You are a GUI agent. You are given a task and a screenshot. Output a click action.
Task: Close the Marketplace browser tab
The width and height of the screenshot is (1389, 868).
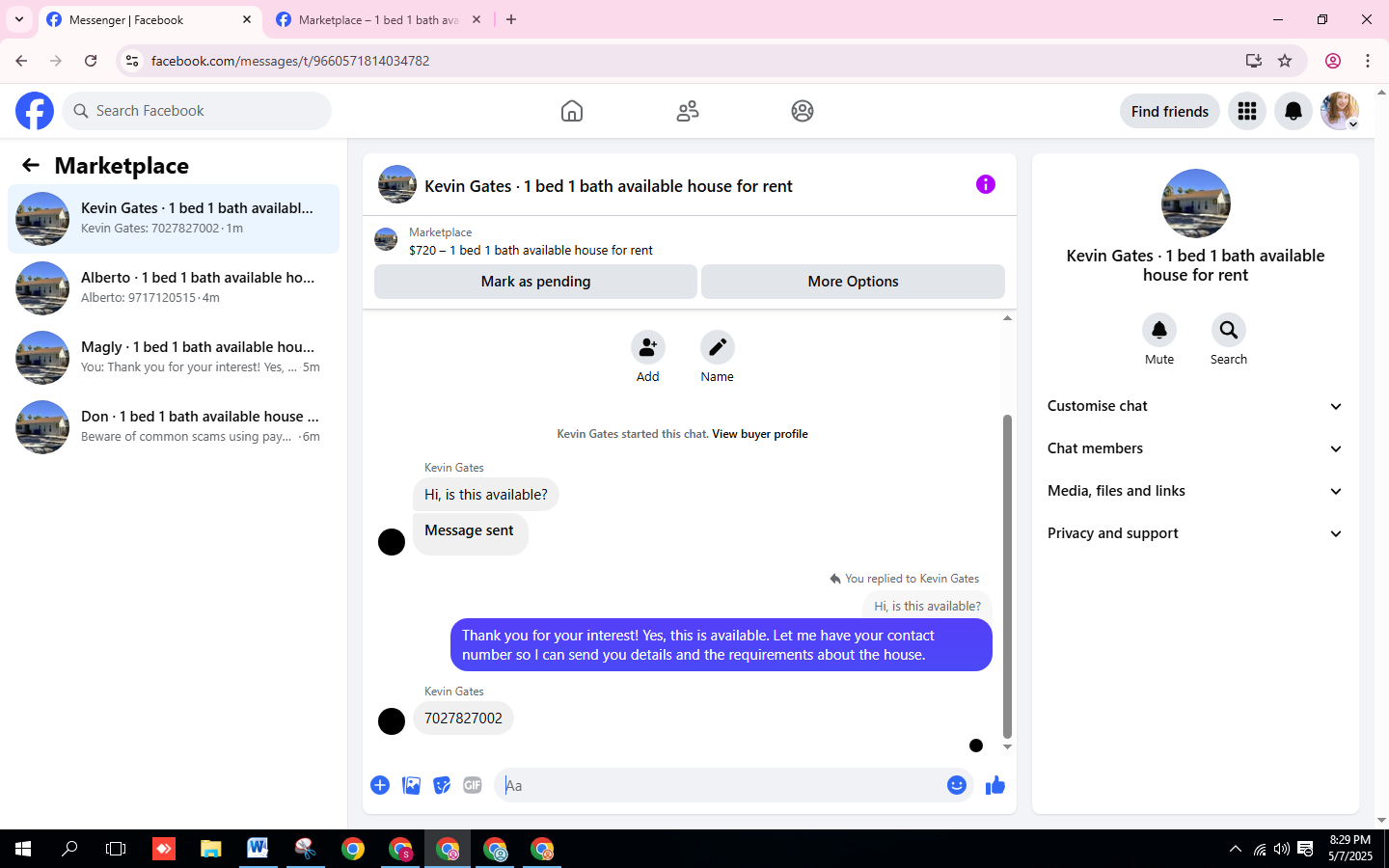tap(477, 19)
